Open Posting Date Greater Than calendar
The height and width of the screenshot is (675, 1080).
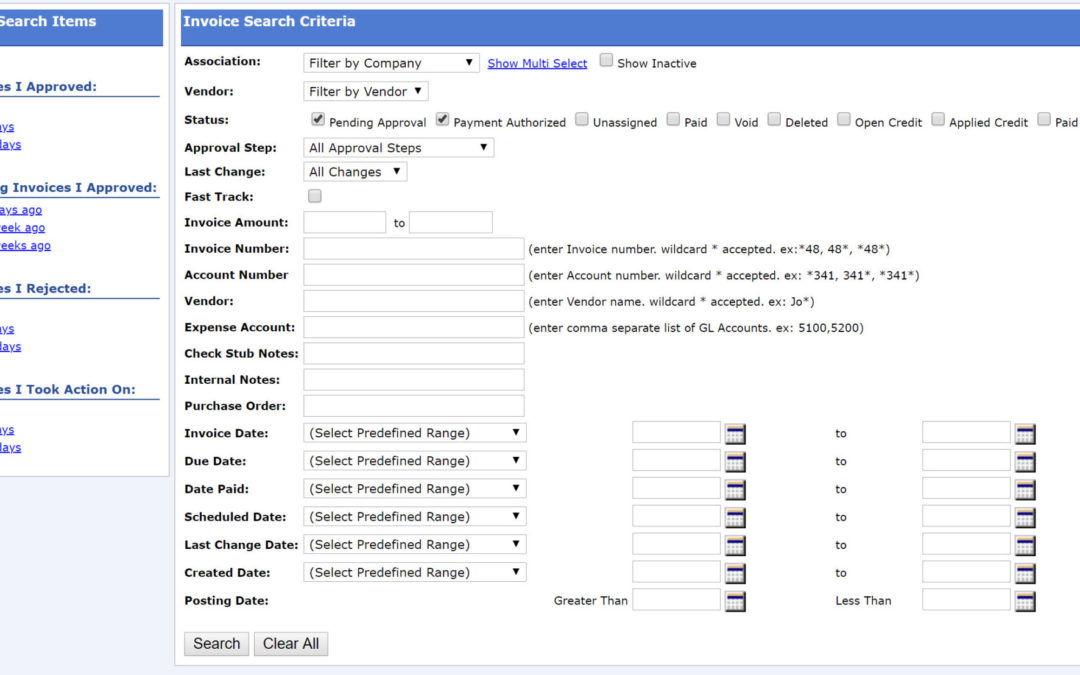pos(735,601)
